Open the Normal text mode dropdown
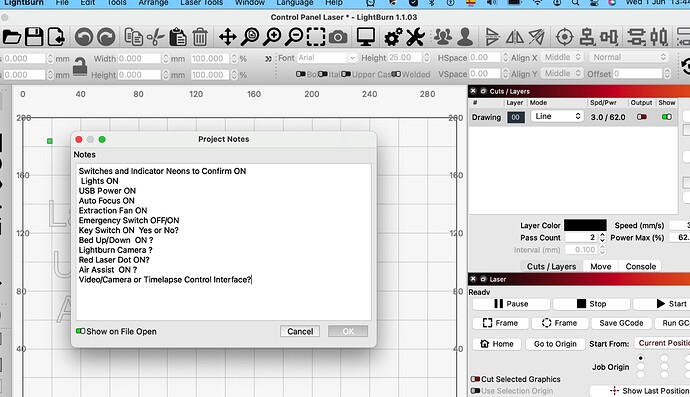Viewport: 690px width, 397px height. (628, 57)
